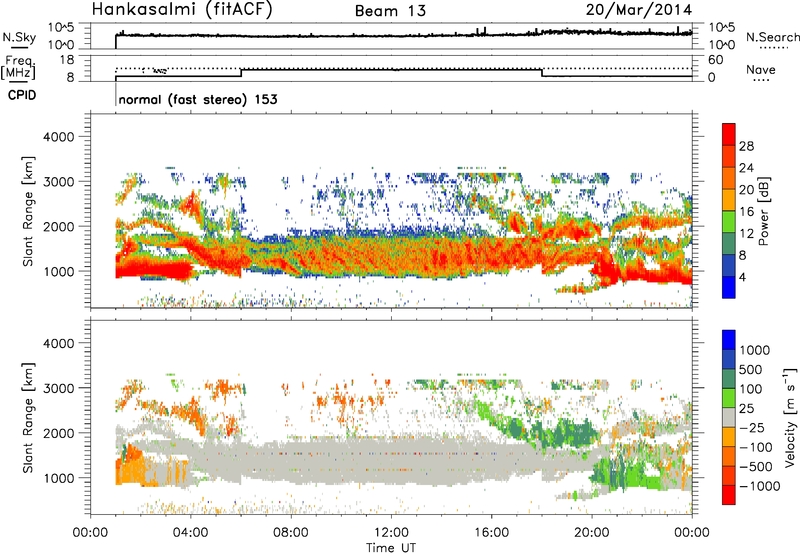Click the 100 label on velocity colorbar

(751, 389)
